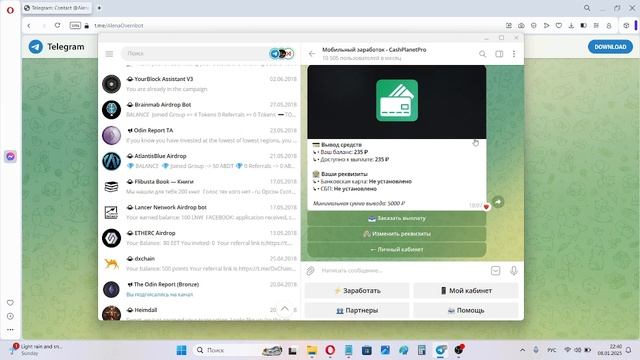Click the forward arrow beside the message

(x=498, y=202)
